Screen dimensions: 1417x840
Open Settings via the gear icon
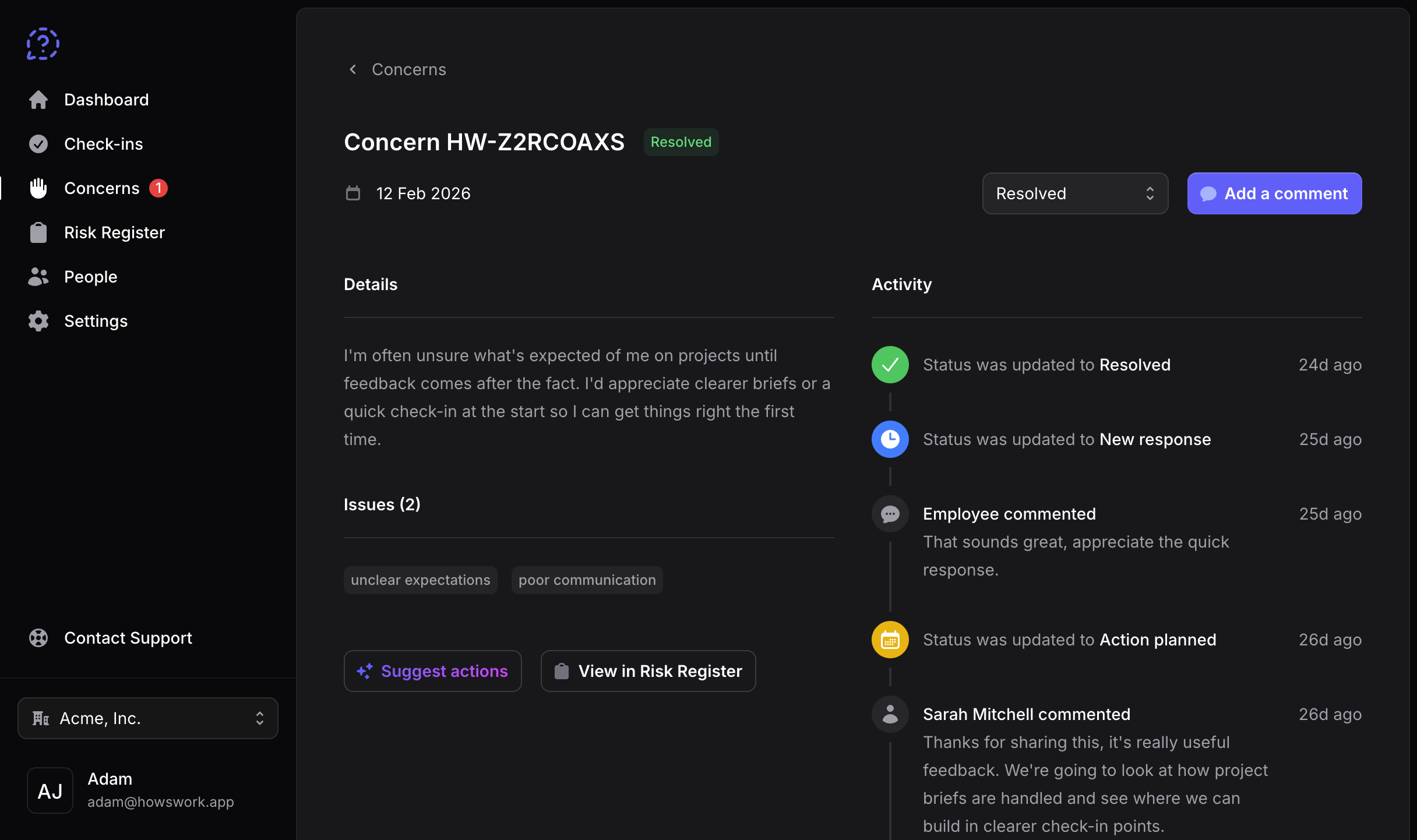coord(38,321)
